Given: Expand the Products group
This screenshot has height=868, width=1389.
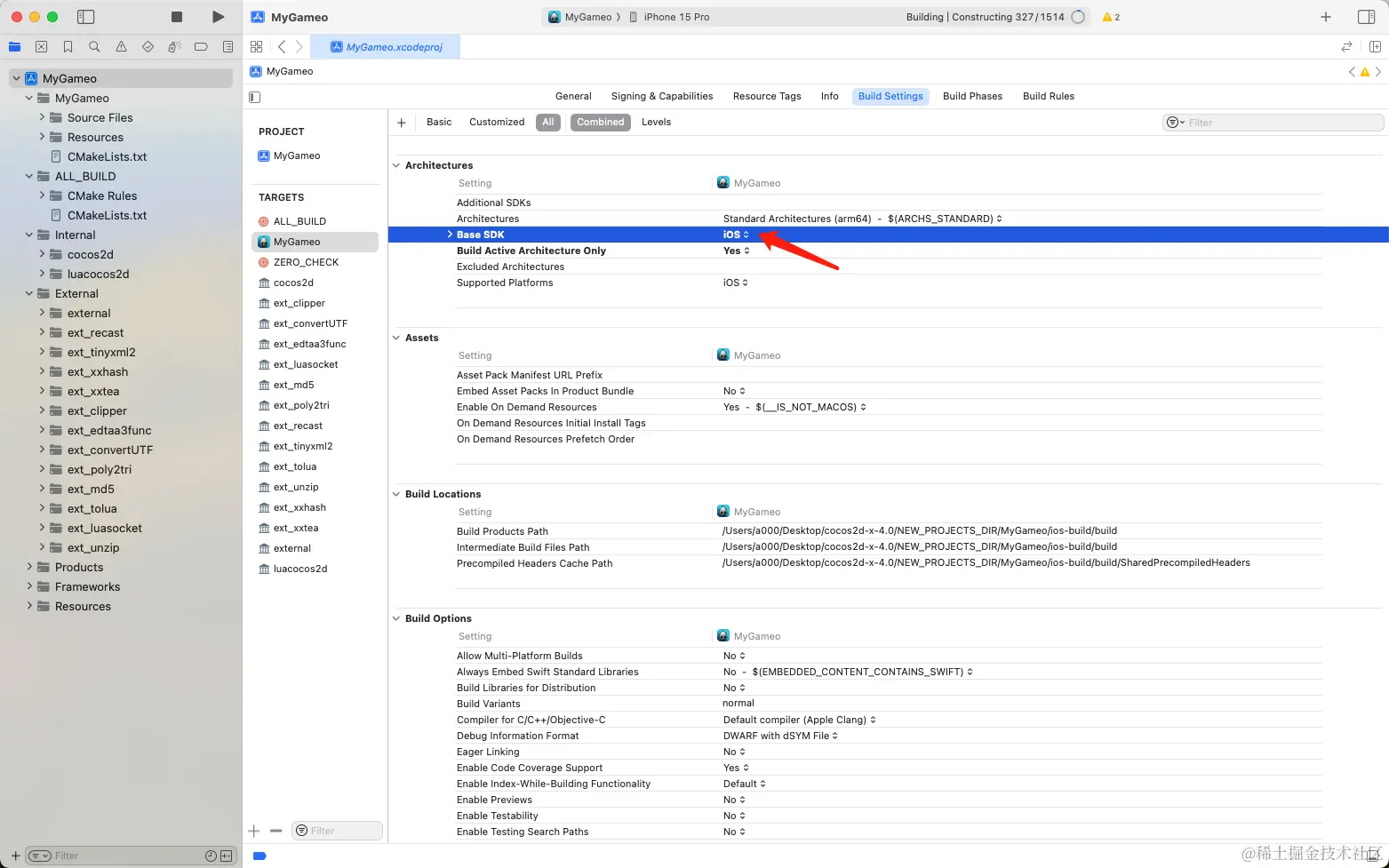Looking at the screenshot, I should tap(29, 567).
